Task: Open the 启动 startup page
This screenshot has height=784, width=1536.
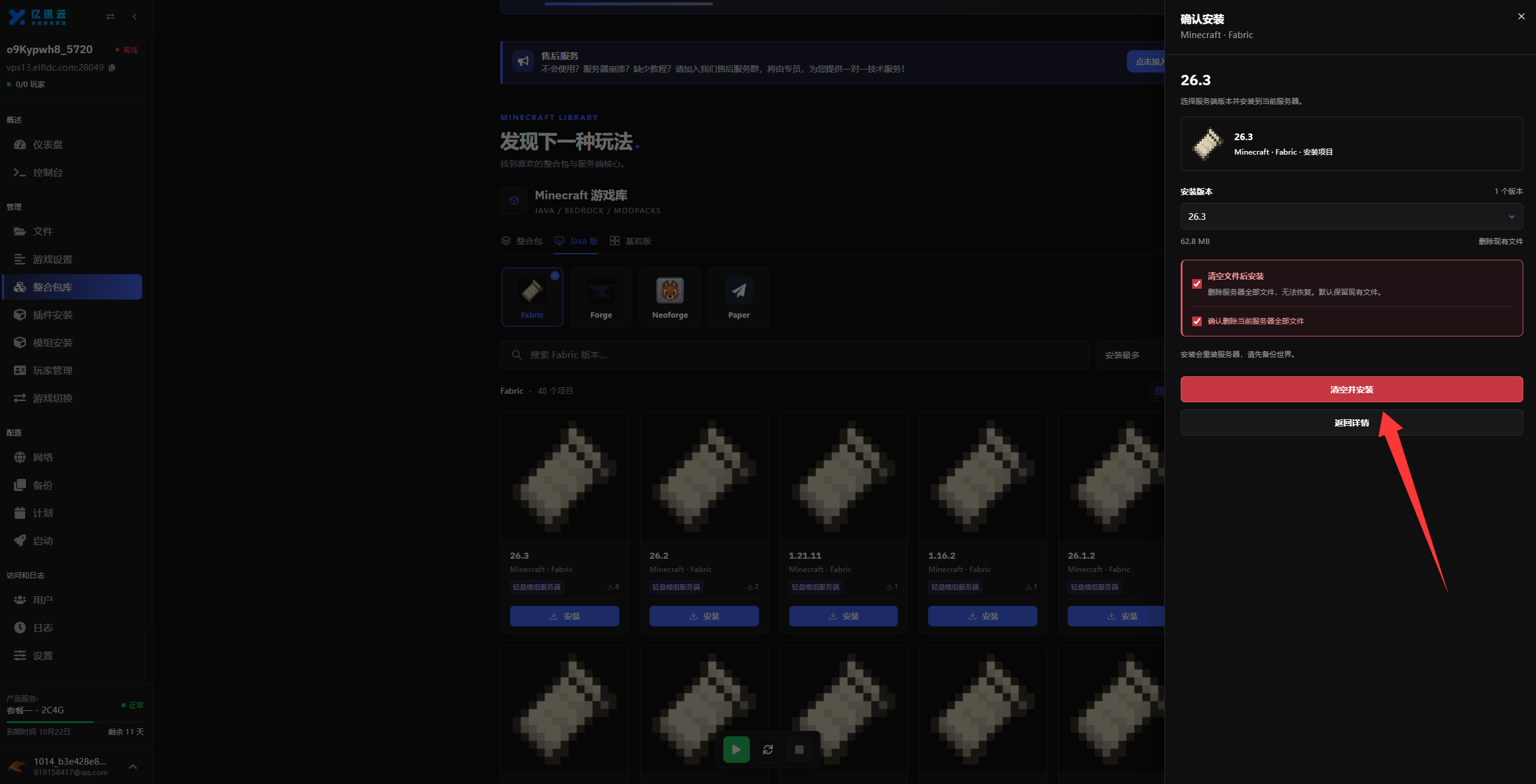Action: 73,541
